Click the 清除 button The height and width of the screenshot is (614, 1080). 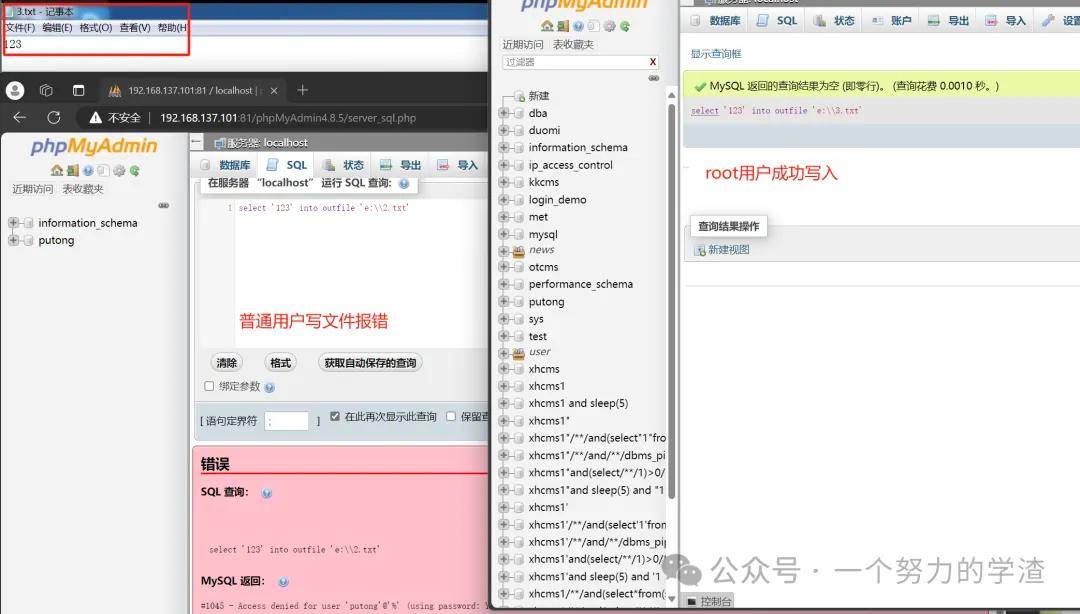[x=227, y=363]
